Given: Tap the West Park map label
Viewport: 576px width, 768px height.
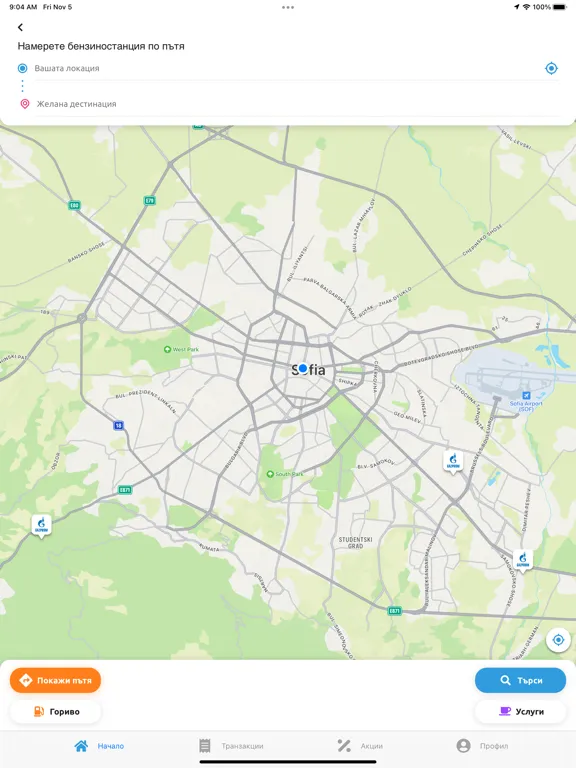Looking at the screenshot, I should point(181,349).
